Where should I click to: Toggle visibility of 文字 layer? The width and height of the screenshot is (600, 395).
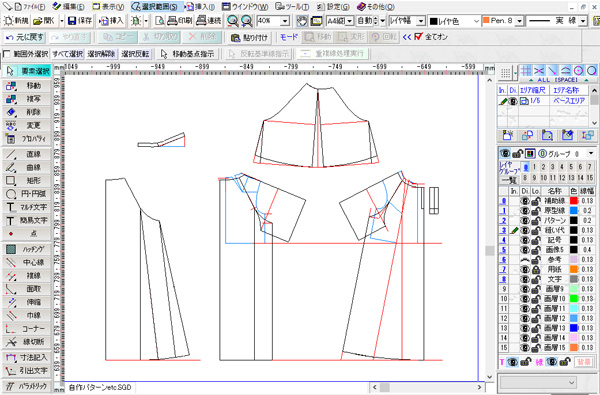[x=525, y=279]
